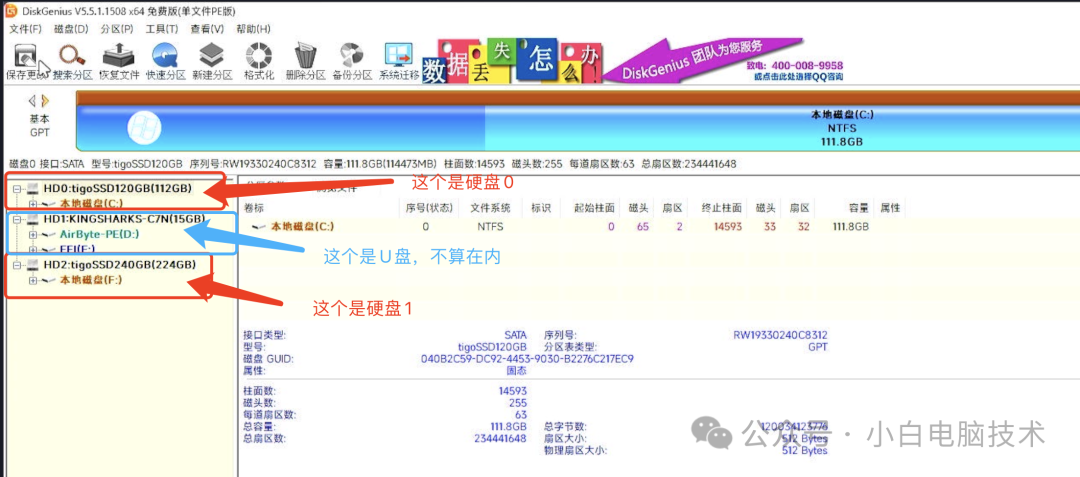
Task: Click the 固态 attribute value
Action: tap(517, 370)
